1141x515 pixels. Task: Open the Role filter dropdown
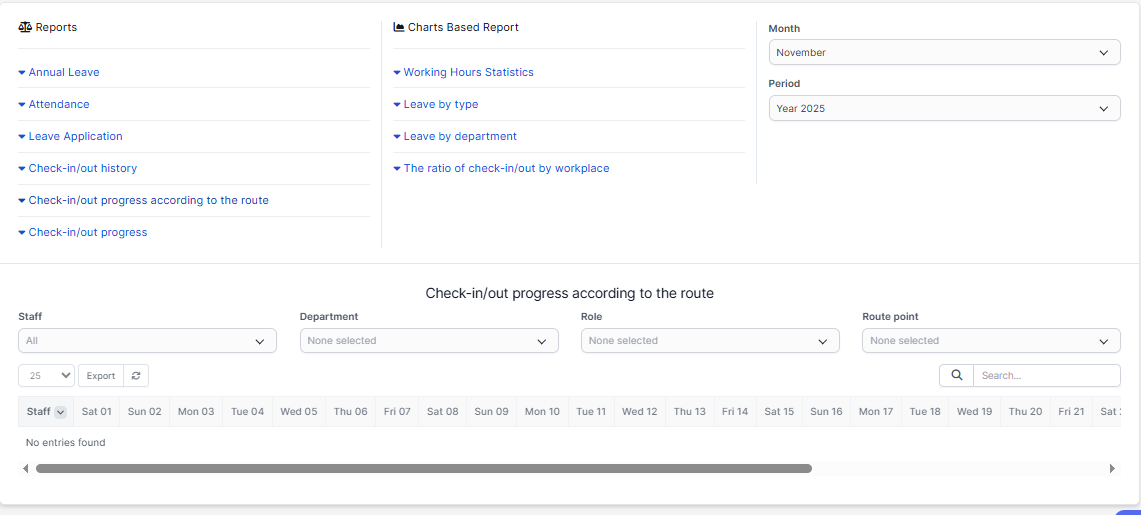[710, 341]
